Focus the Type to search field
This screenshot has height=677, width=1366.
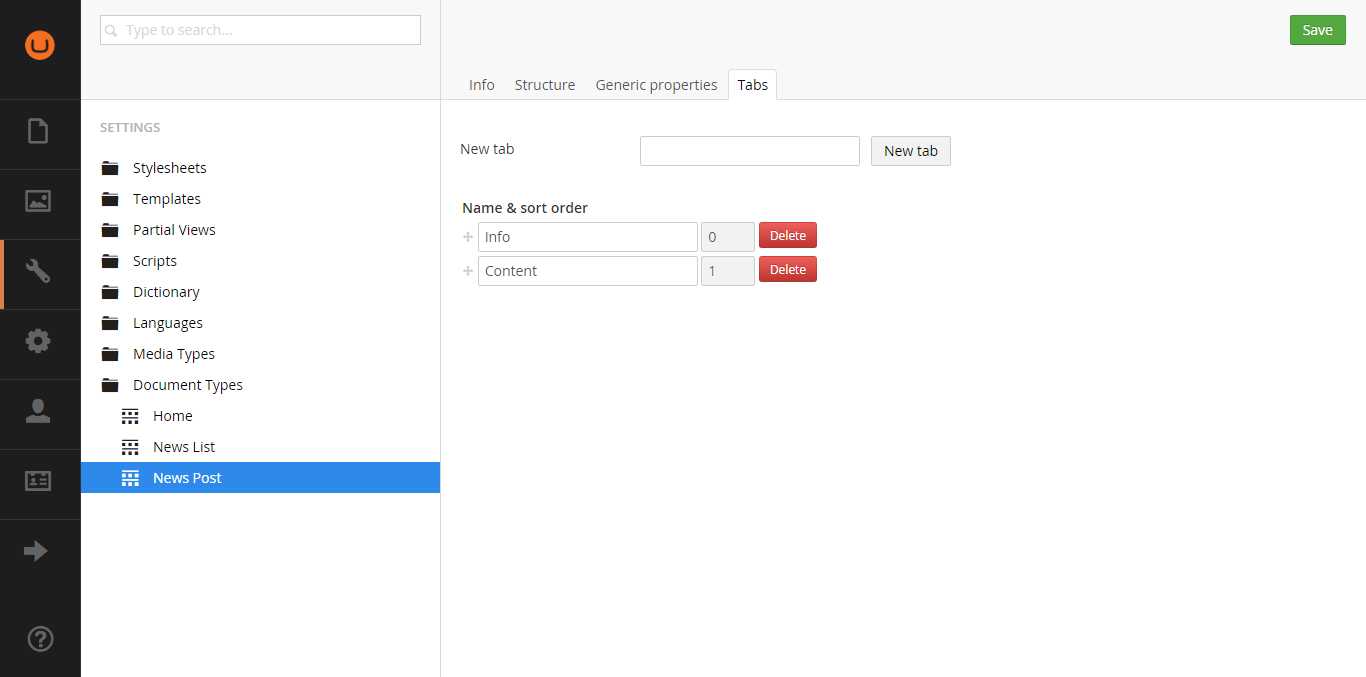[x=260, y=30]
